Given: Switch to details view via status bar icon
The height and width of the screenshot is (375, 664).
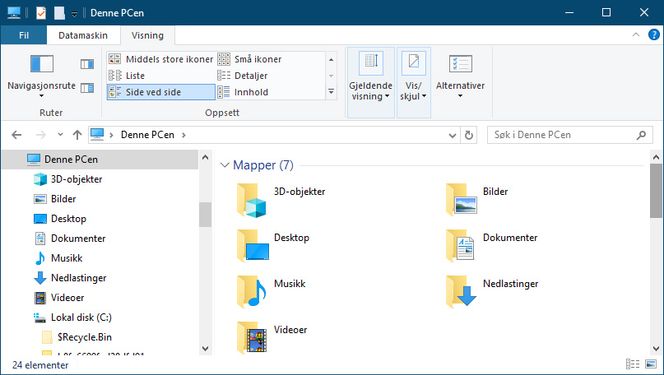Looking at the screenshot, I should tap(633, 364).
